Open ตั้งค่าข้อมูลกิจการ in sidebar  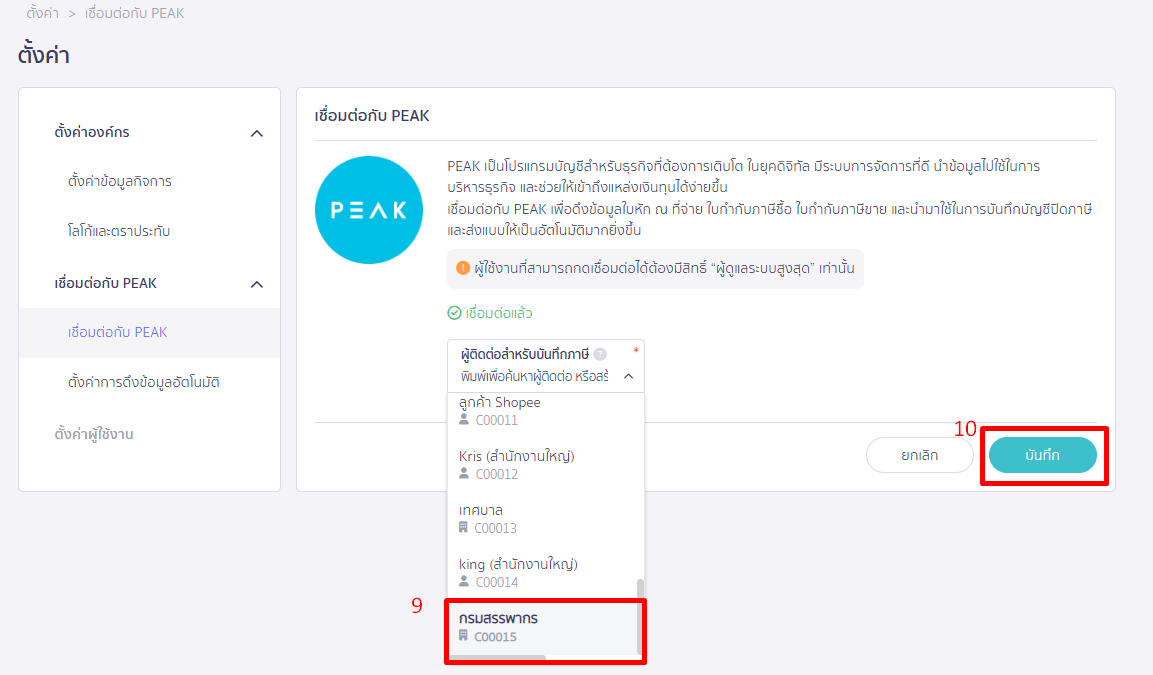[x=120, y=181]
